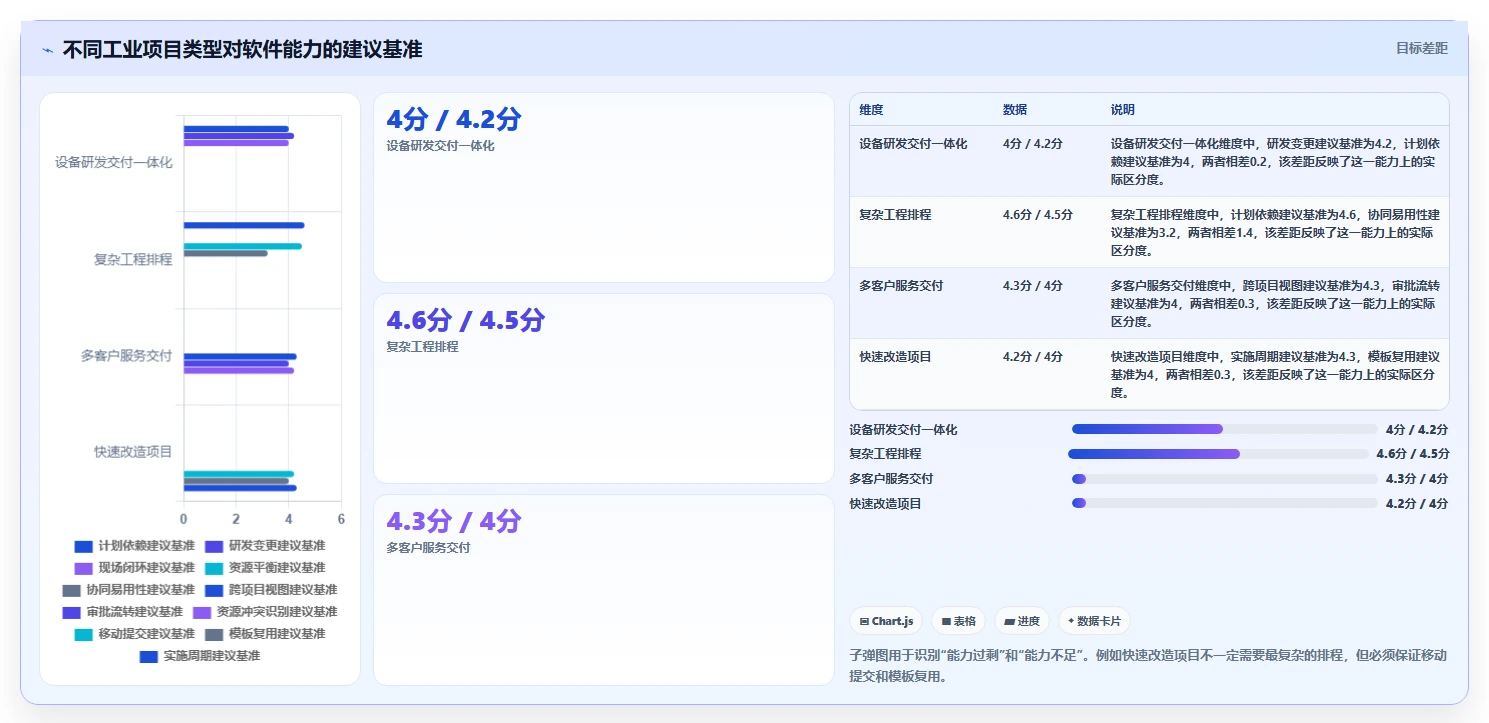
Task: Select the 进度 tag chip
Action: coord(1022,621)
